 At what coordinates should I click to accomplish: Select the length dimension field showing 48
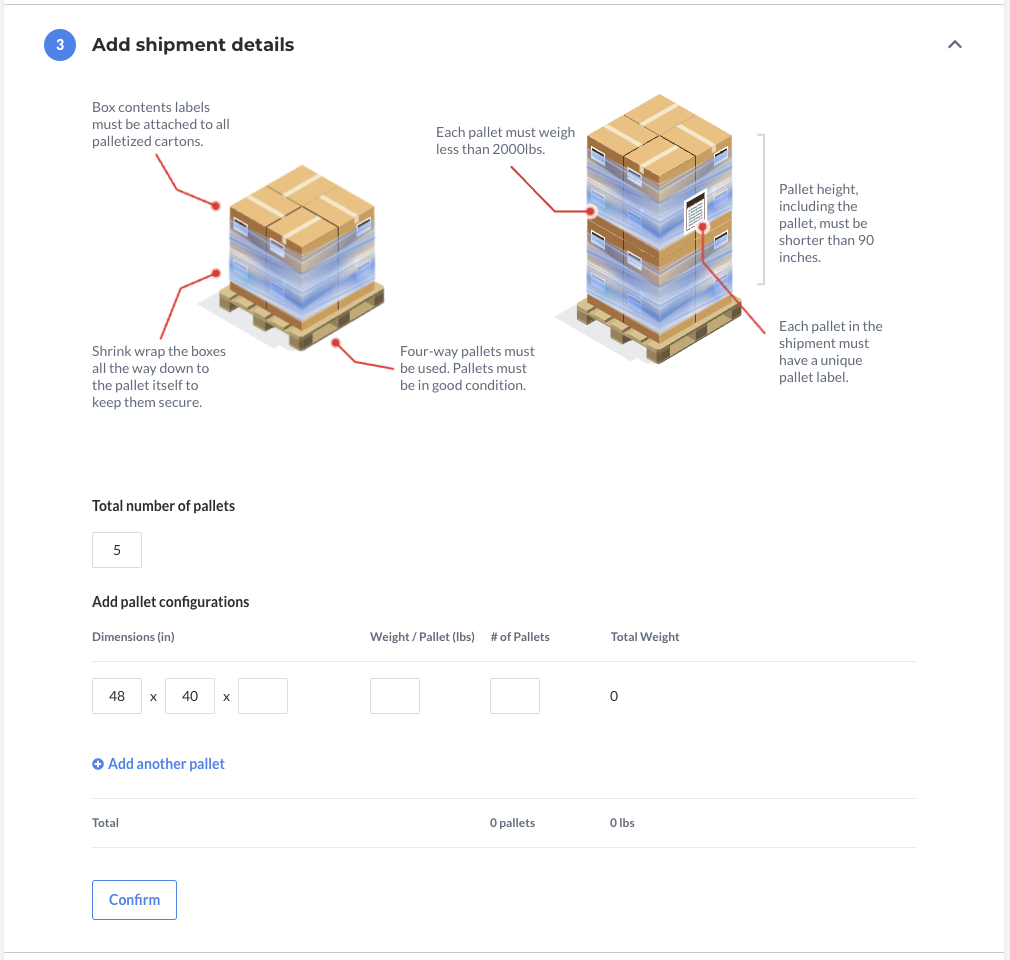tap(117, 696)
